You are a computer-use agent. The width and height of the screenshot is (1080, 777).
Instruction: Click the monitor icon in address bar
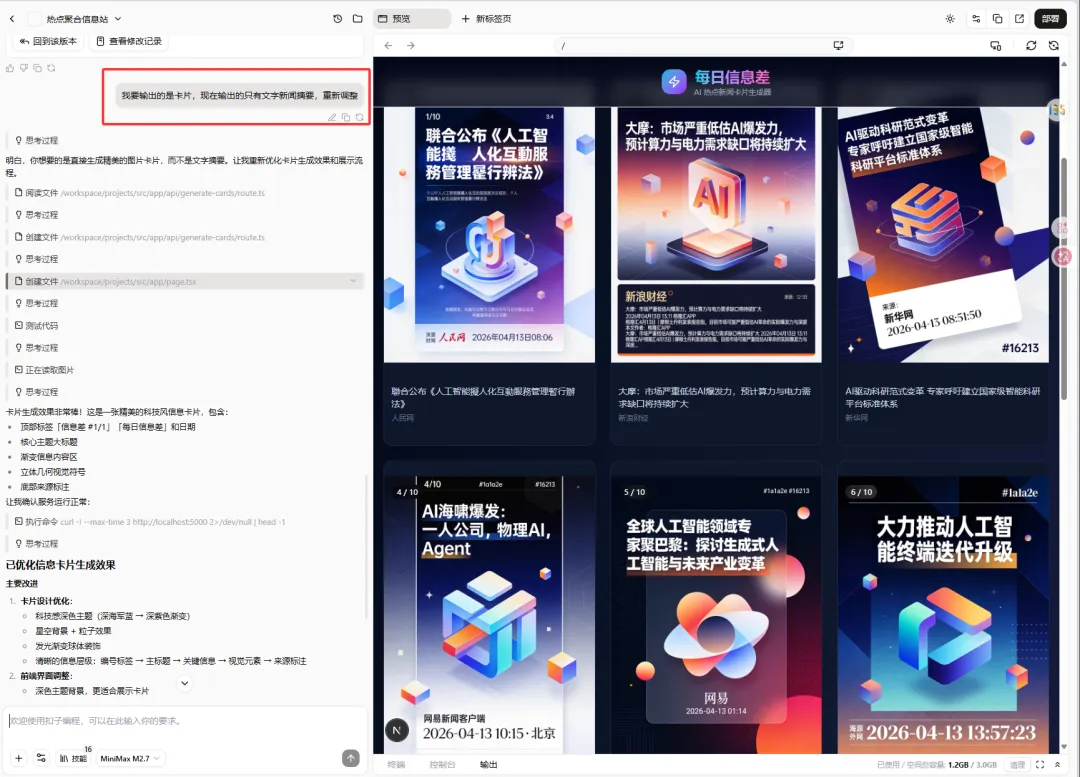coord(838,45)
